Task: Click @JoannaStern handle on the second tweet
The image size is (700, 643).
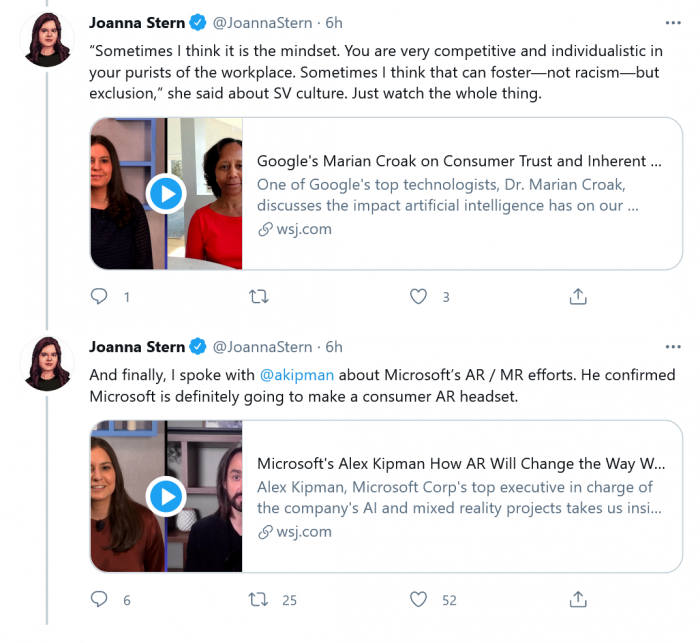Action: click(x=261, y=347)
